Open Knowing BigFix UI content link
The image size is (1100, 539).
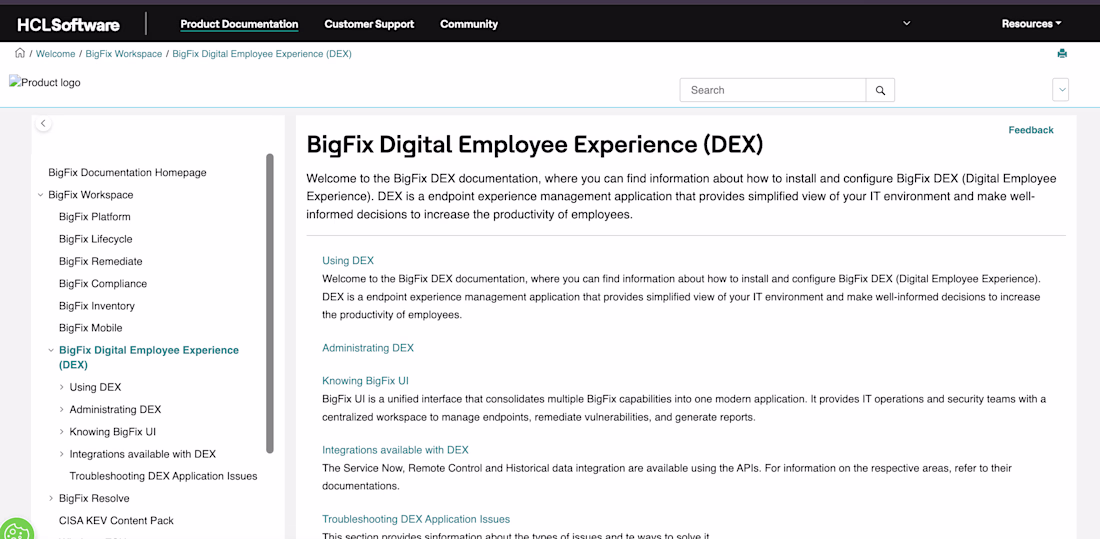pyautogui.click(x=365, y=381)
